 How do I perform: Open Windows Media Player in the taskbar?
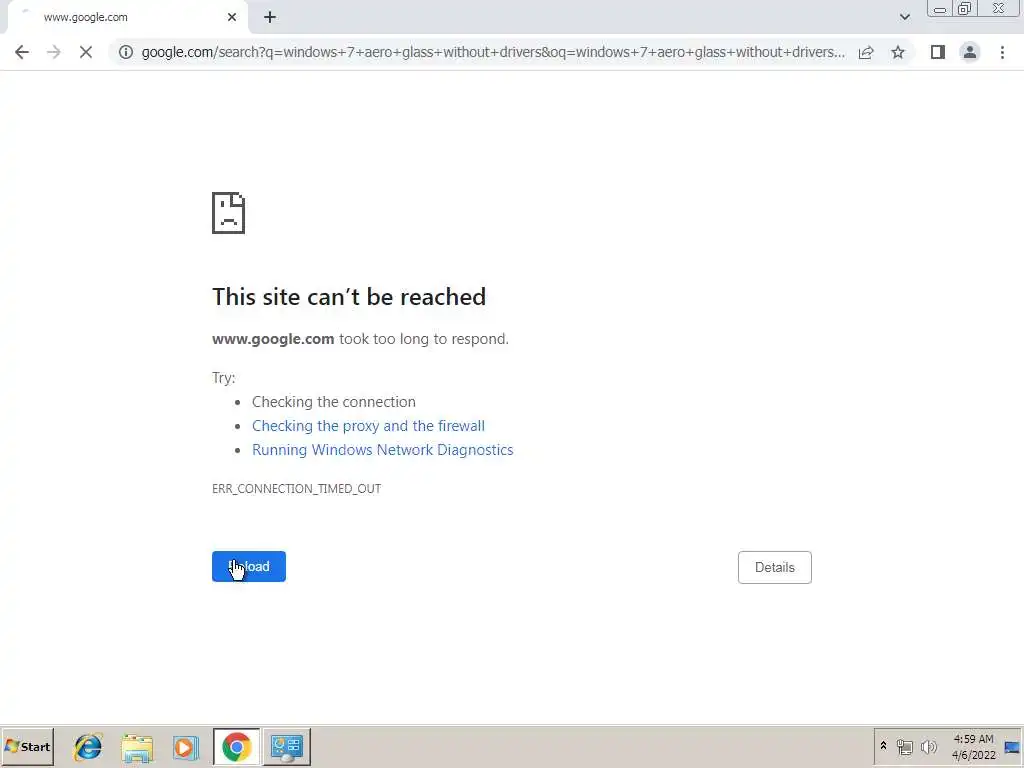pyautogui.click(x=186, y=747)
